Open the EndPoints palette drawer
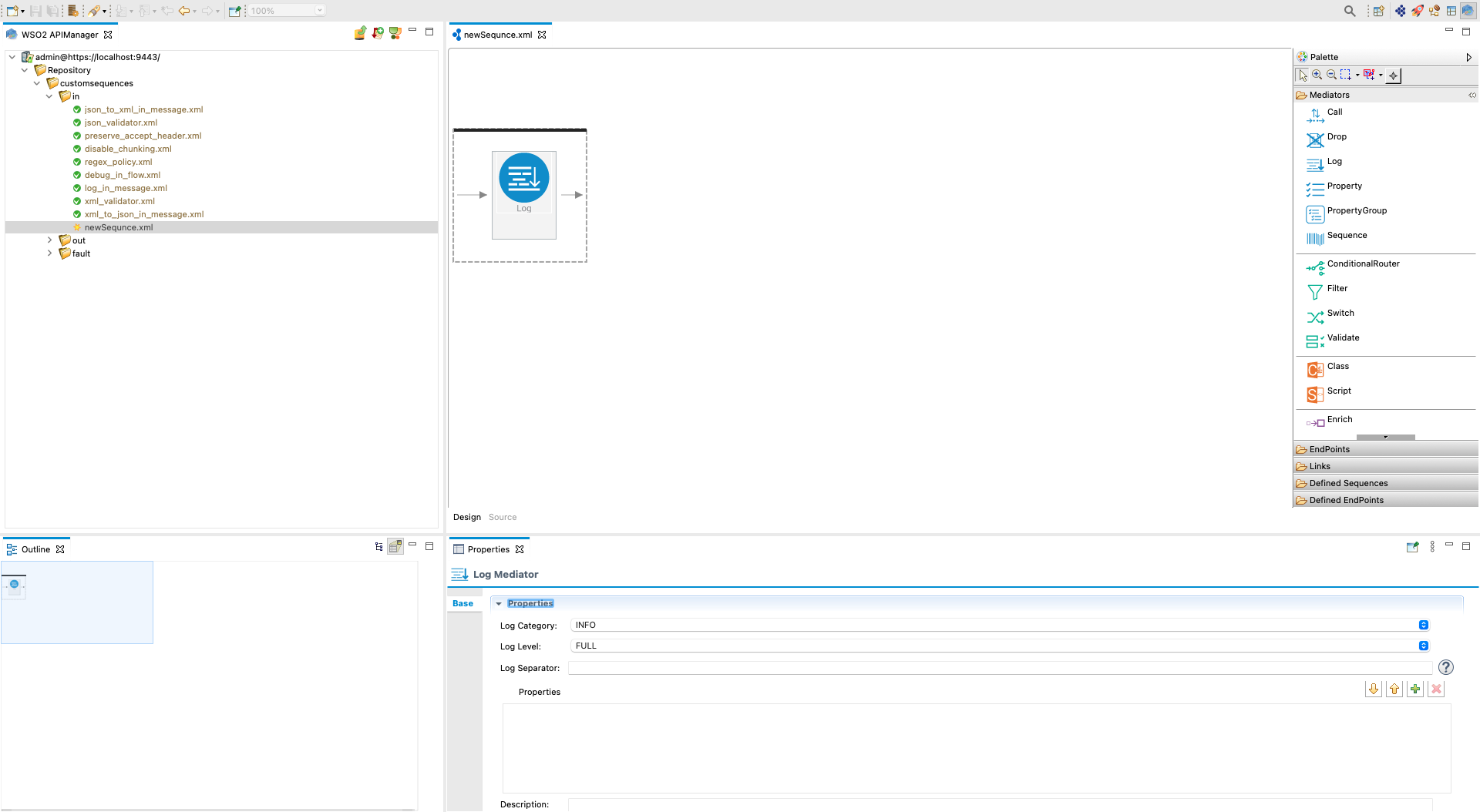This screenshot has height=812, width=1480. click(1328, 449)
